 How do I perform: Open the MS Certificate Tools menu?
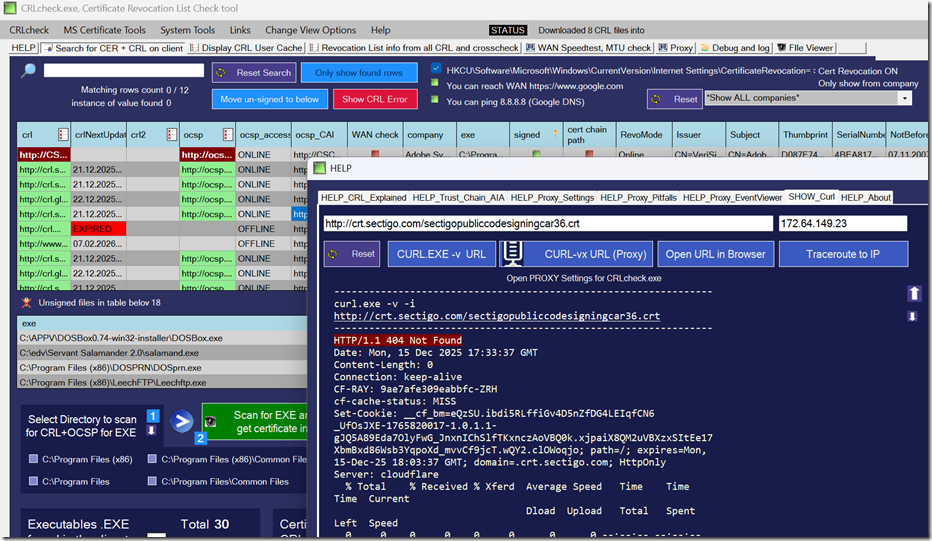104,30
